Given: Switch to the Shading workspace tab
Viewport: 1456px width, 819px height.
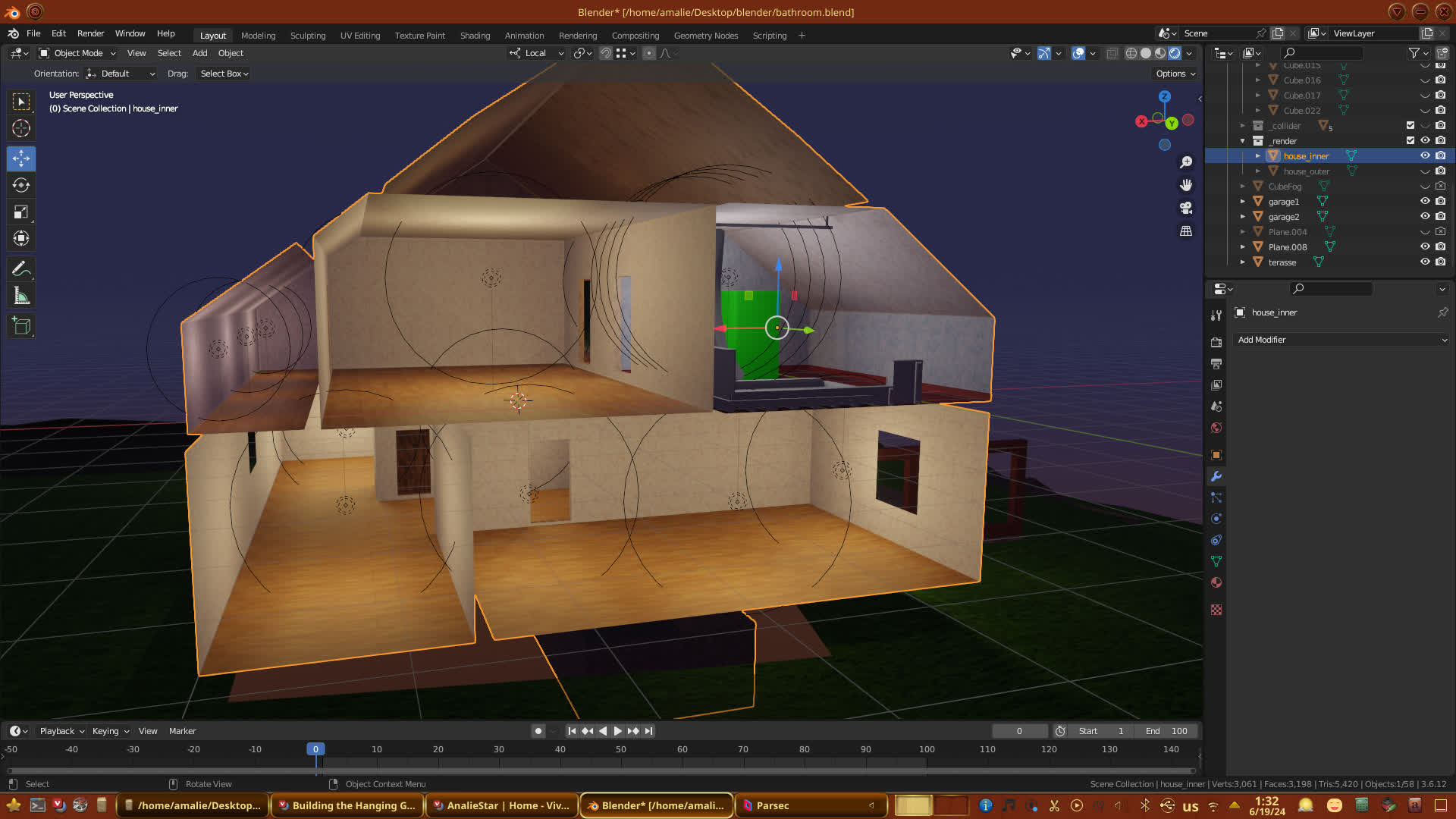Looking at the screenshot, I should tap(475, 36).
